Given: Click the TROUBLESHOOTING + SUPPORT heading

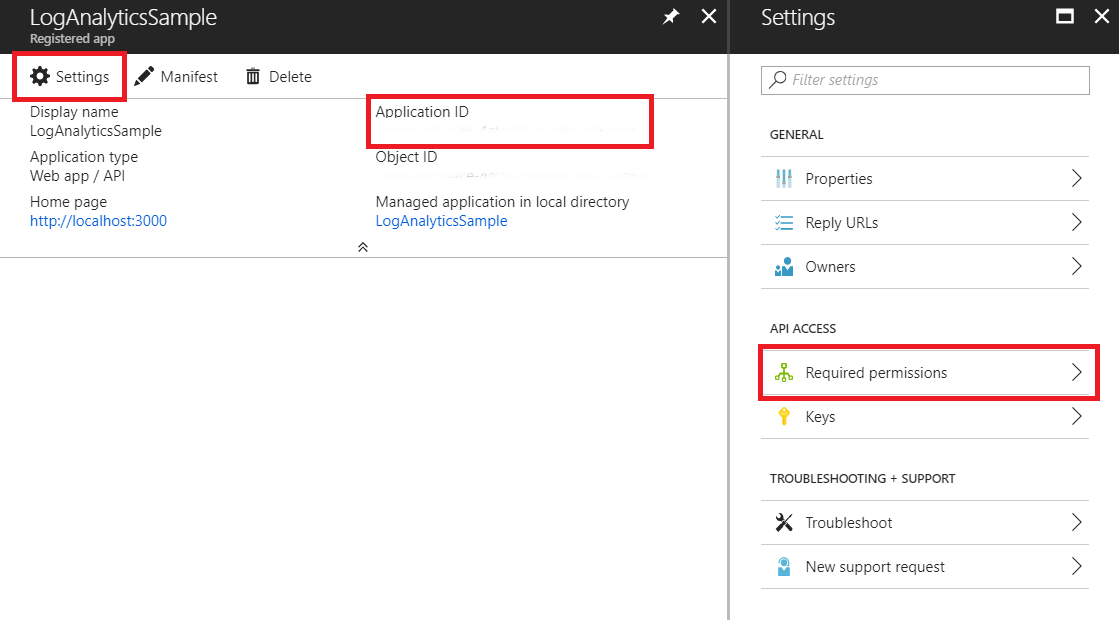Looking at the screenshot, I should pyautogui.click(x=862, y=479).
